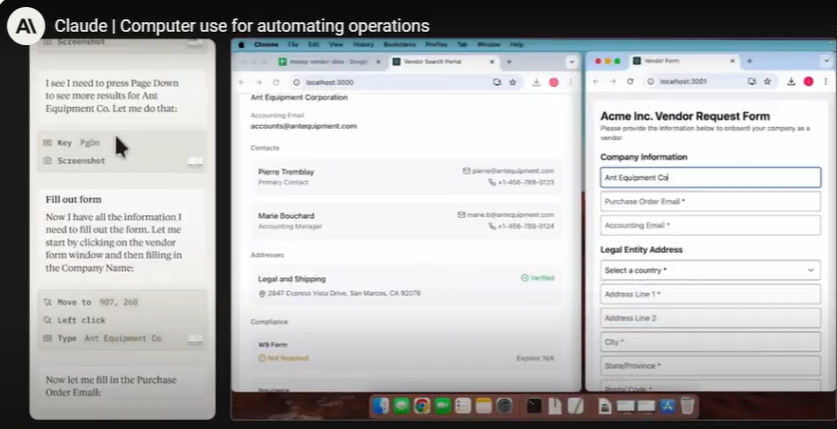View site info icon beside localhost:3001
837x429 pixels.
point(650,82)
